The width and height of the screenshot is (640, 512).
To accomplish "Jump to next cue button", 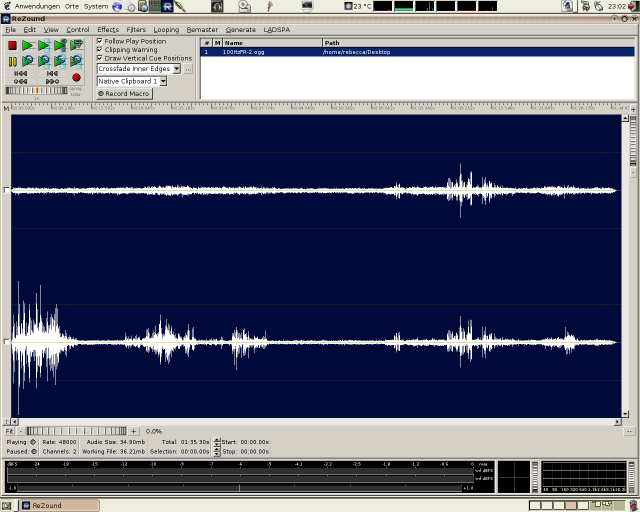I will coord(52,81).
